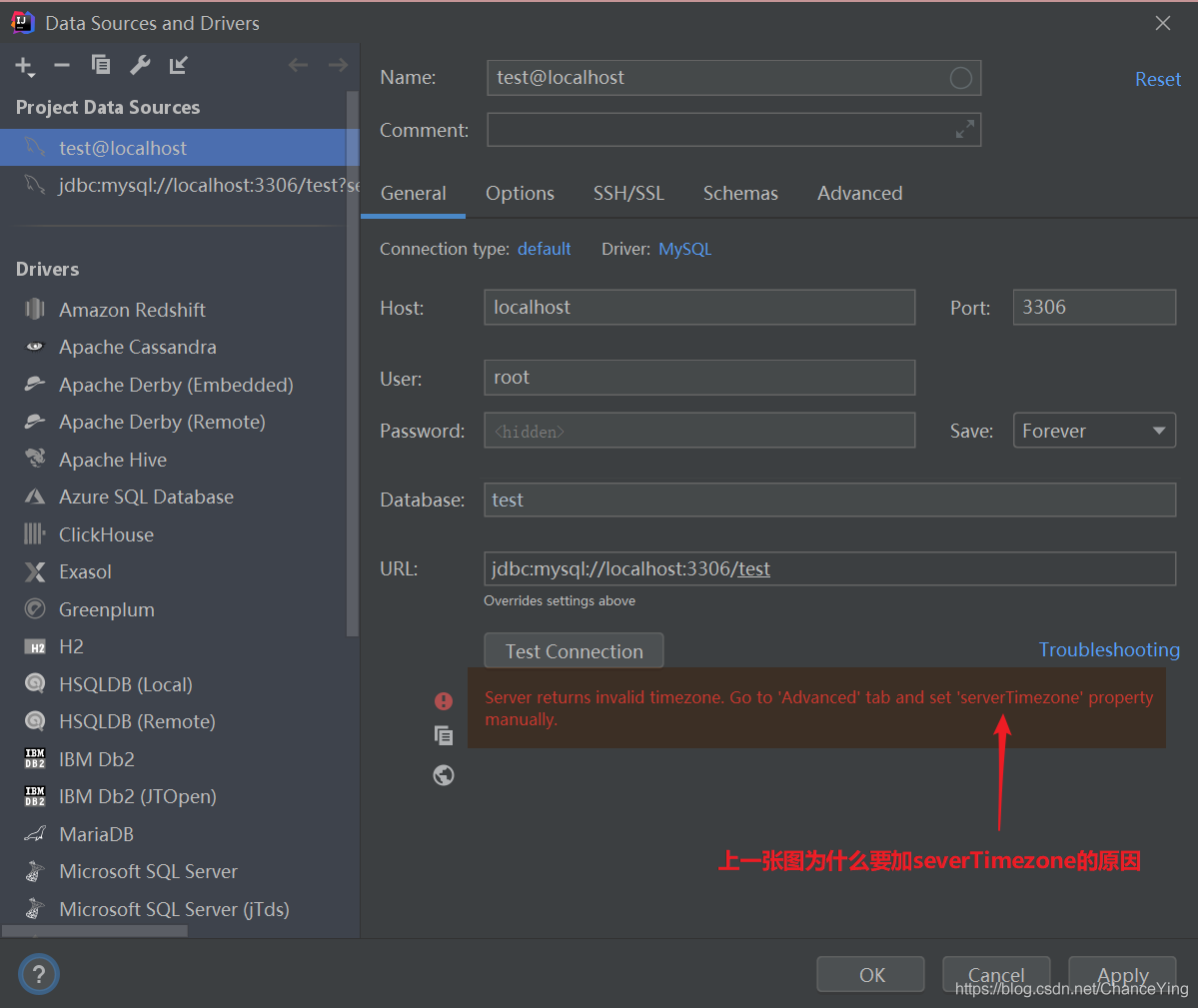Click the globe icon beside the error
This screenshot has height=1008, width=1198.
tap(444, 775)
